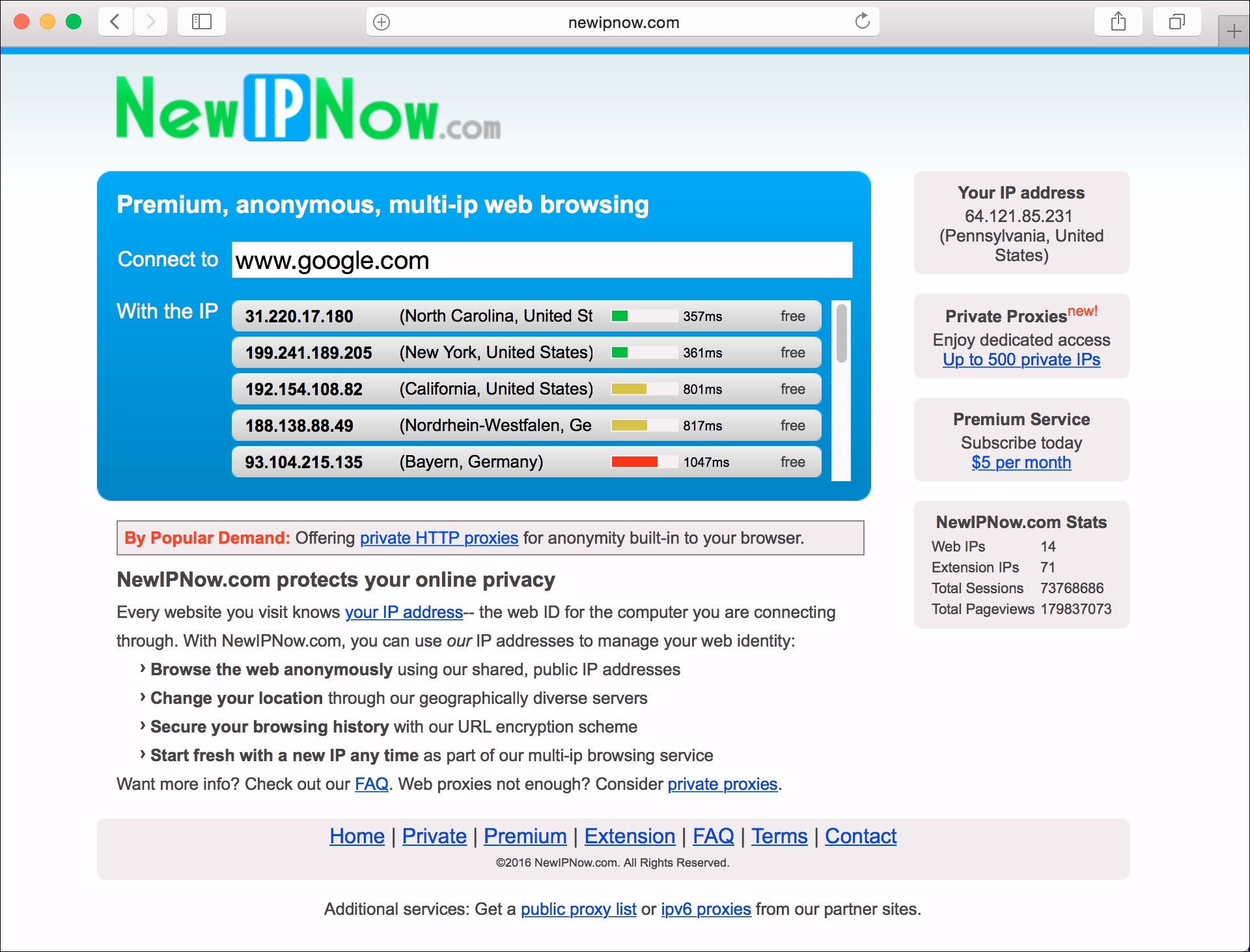Viewport: 1250px width, 952px height.
Task: Click the $5 per month link
Action: pos(1021,462)
